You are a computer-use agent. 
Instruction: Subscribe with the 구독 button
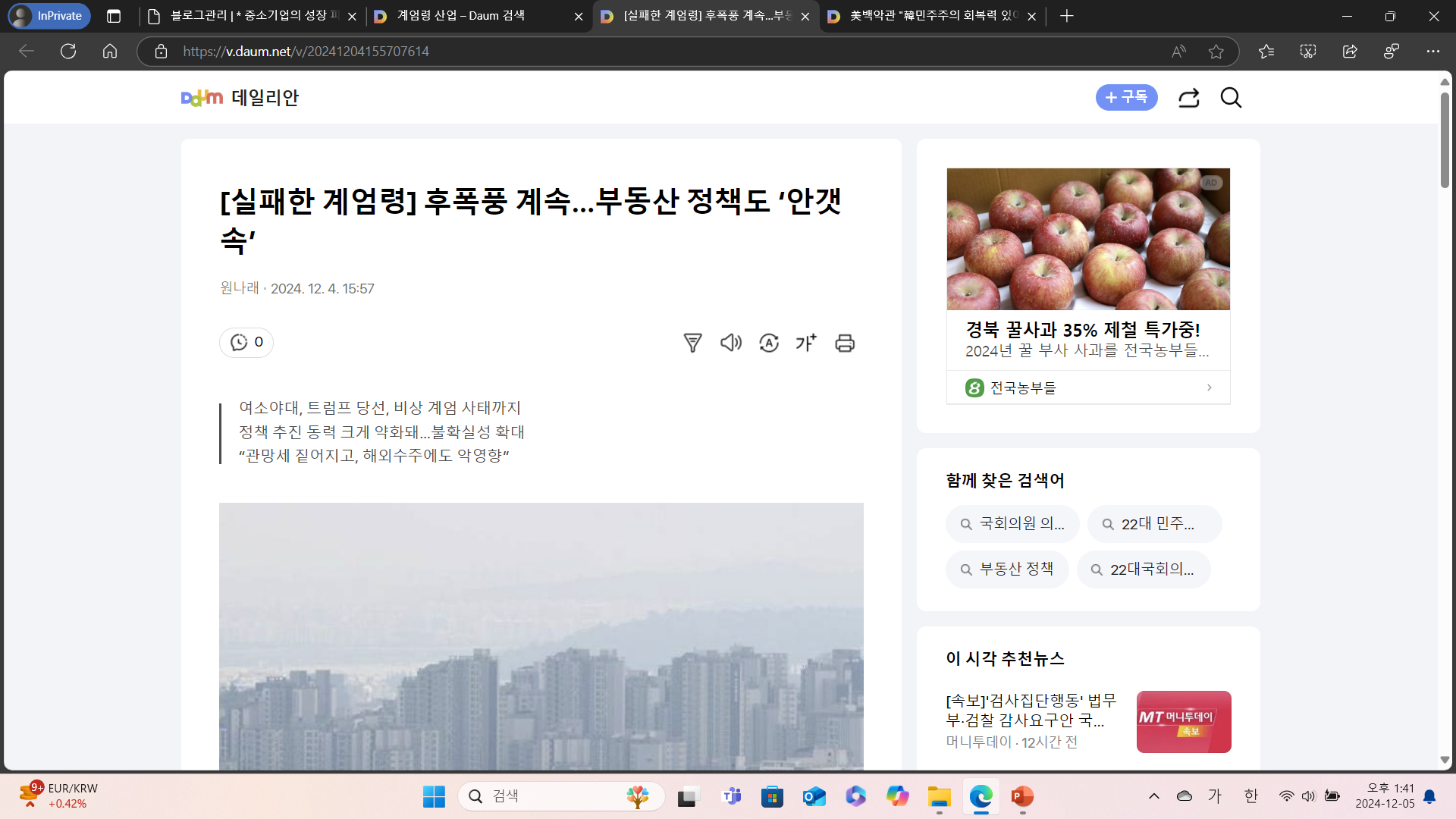1126,98
